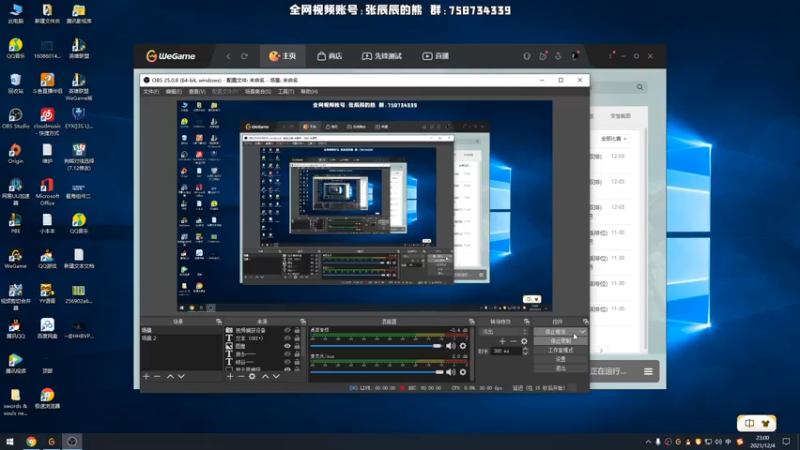
Task: Open the 麦克风/Aux mixer gear settings
Action: tap(463, 372)
